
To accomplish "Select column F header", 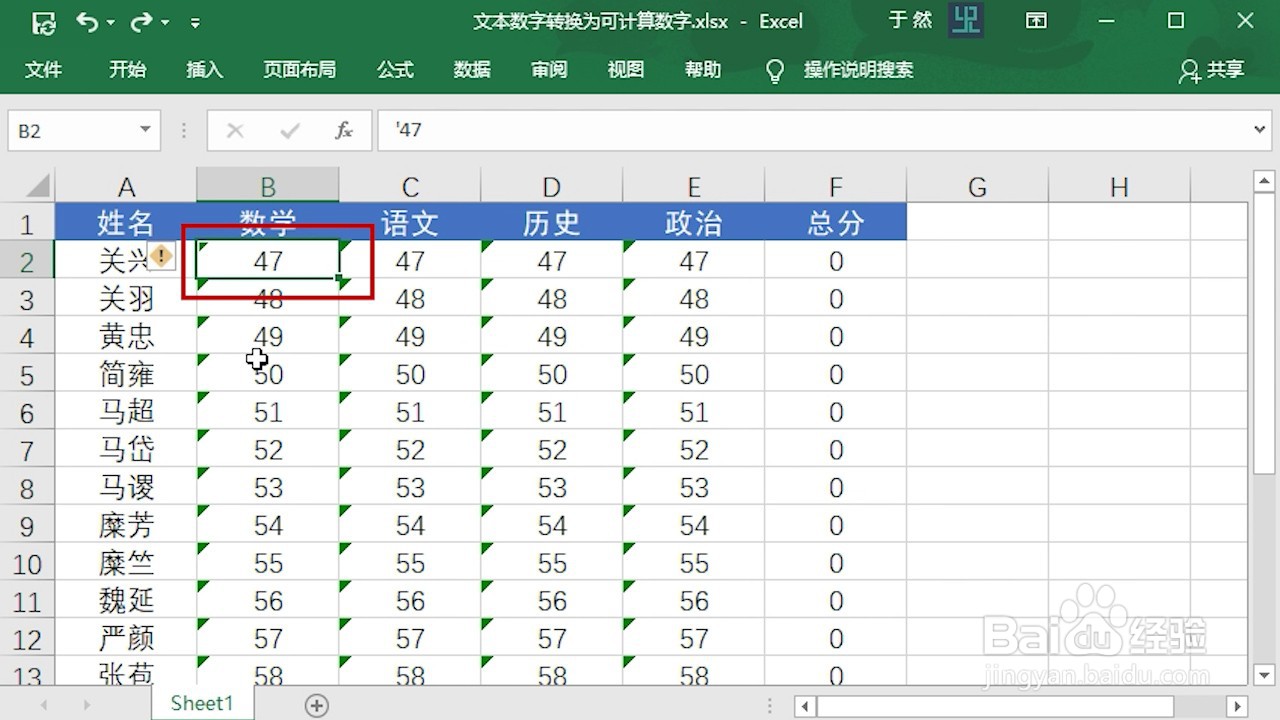I will point(836,187).
